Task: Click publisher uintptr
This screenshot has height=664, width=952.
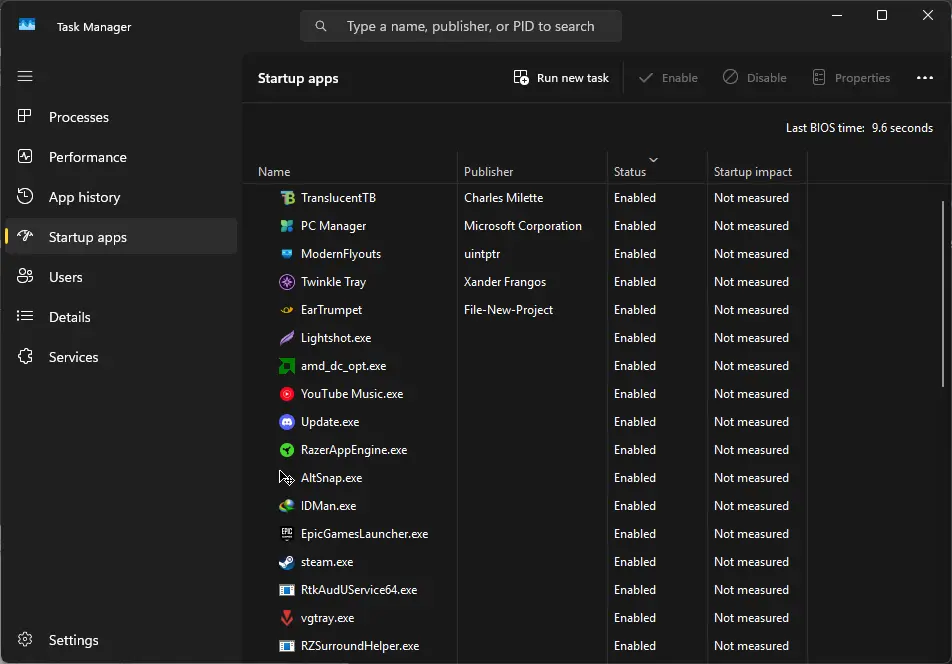Action: [482, 254]
